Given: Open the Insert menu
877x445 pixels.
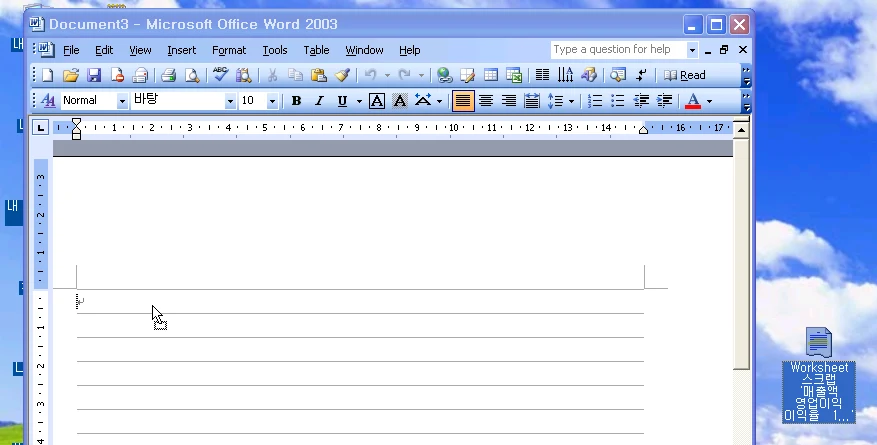Looking at the screenshot, I should pyautogui.click(x=182, y=50).
